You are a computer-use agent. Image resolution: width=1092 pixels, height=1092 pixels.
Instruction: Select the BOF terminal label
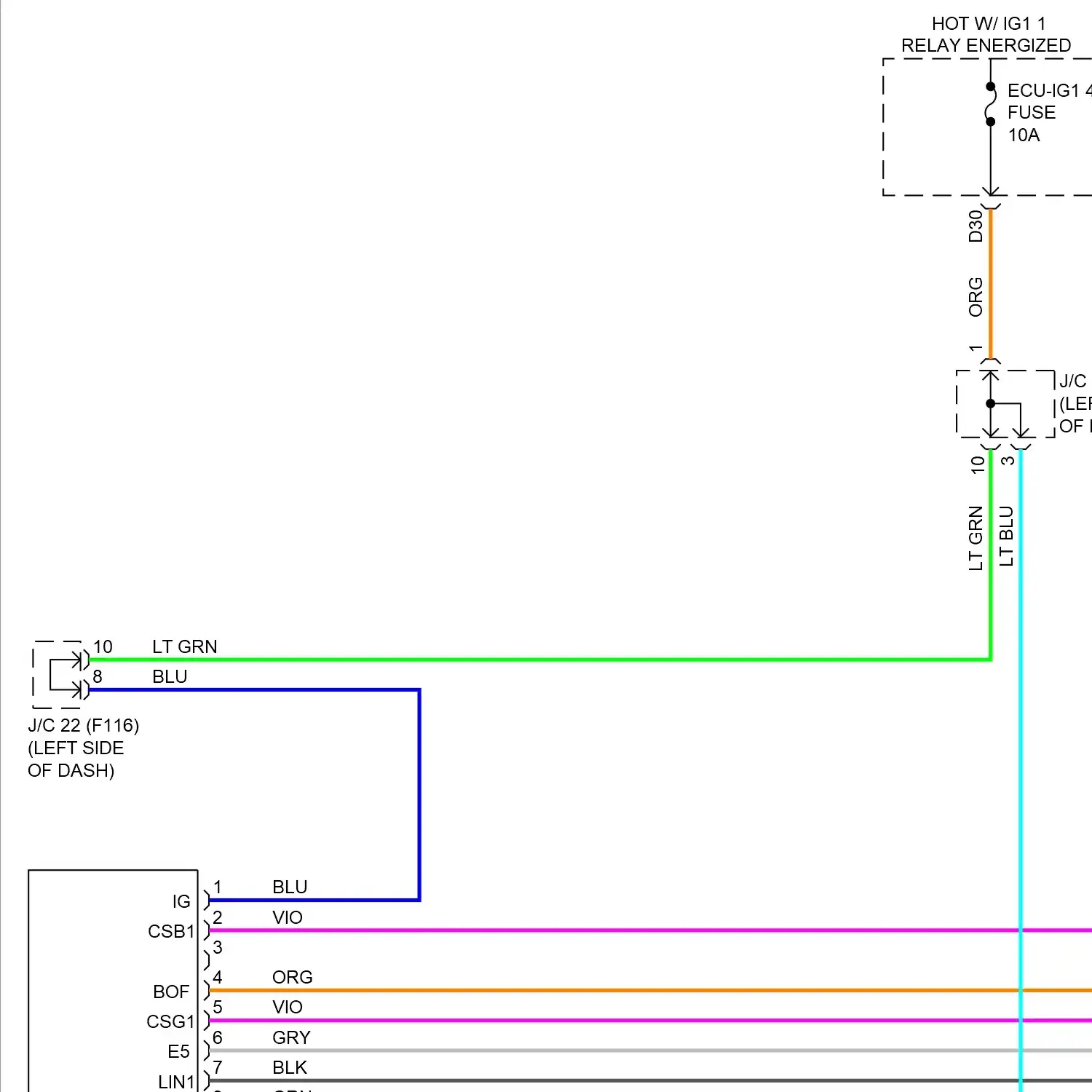coord(171,992)
